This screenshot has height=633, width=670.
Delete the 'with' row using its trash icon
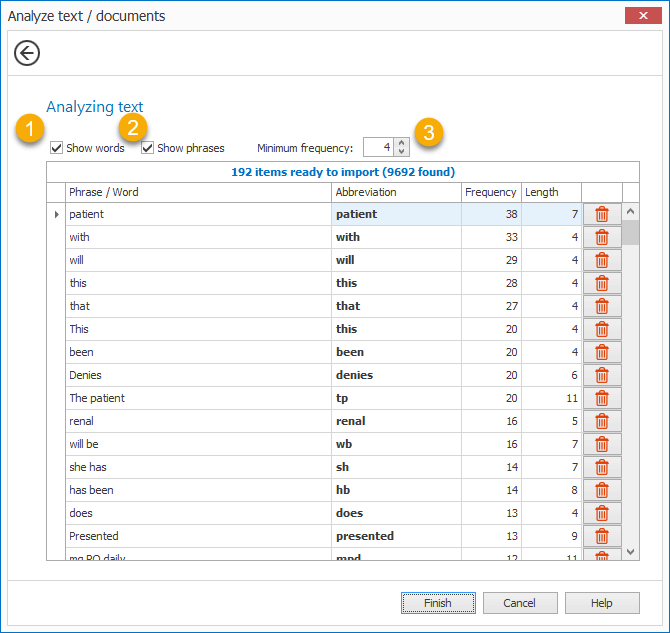tap(602, 237)
